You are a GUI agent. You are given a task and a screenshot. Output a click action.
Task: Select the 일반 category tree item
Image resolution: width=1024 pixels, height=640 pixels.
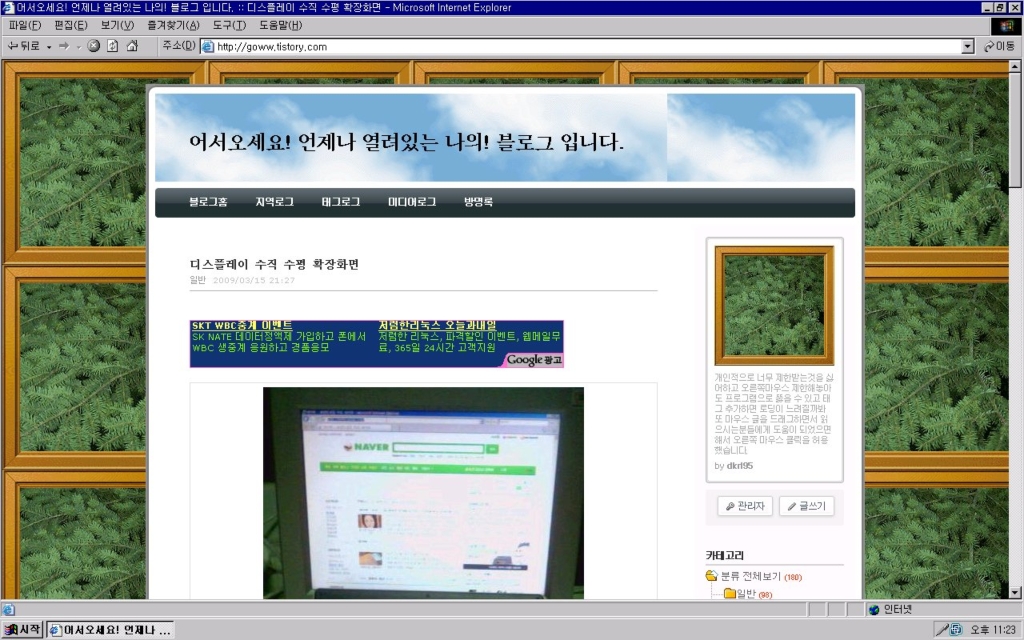coord(746,593)
